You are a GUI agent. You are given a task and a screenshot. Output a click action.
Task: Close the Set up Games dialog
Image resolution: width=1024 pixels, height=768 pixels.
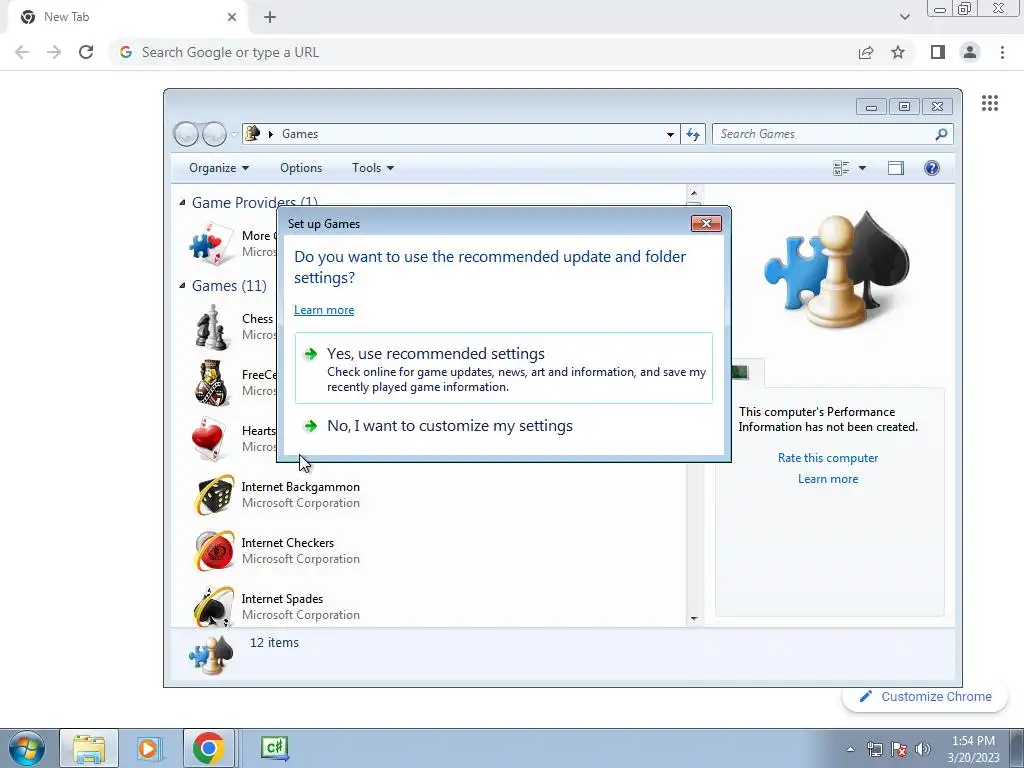pos(706,223)
